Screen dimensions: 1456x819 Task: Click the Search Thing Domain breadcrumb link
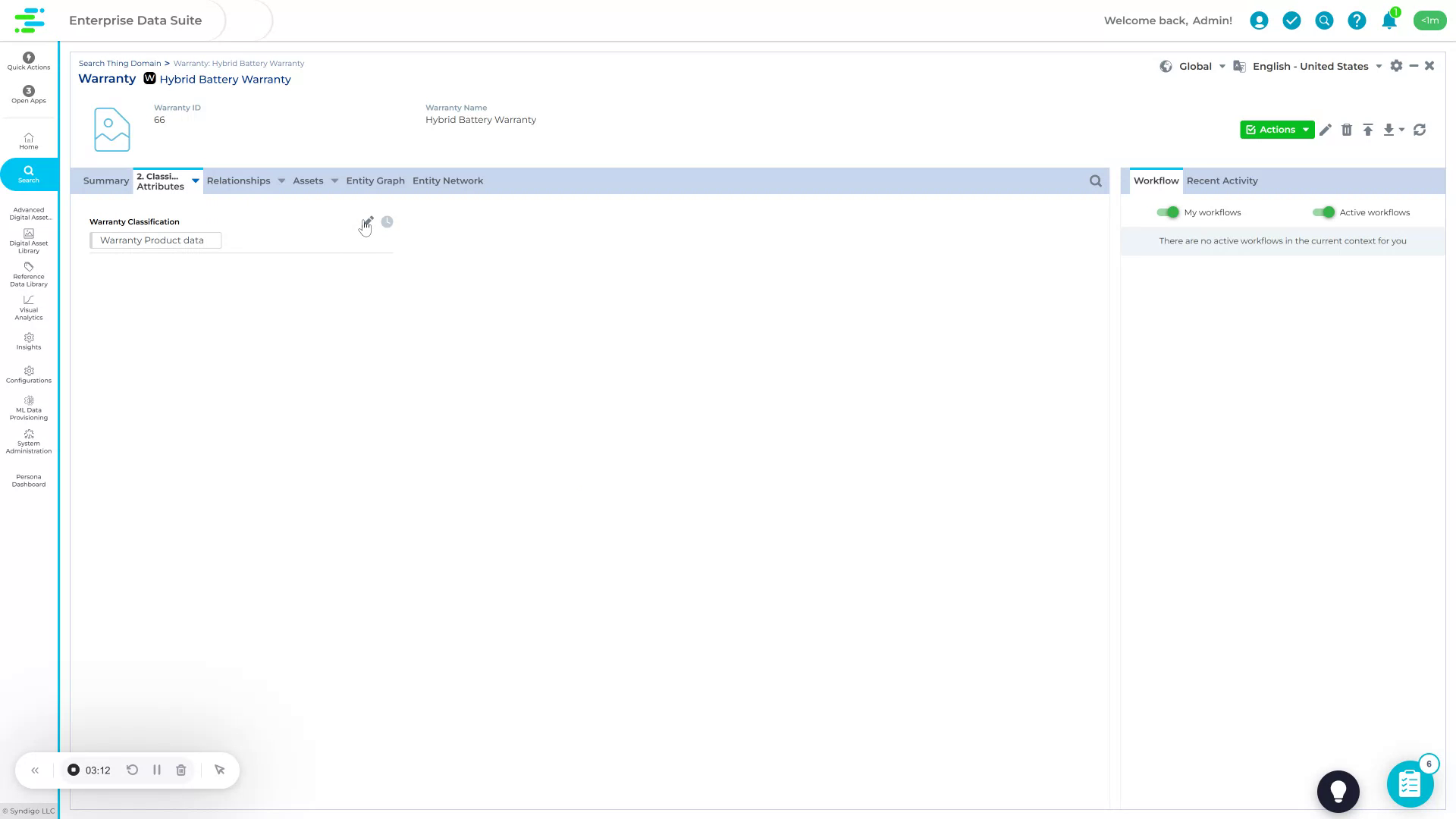(x=119, y=63)
